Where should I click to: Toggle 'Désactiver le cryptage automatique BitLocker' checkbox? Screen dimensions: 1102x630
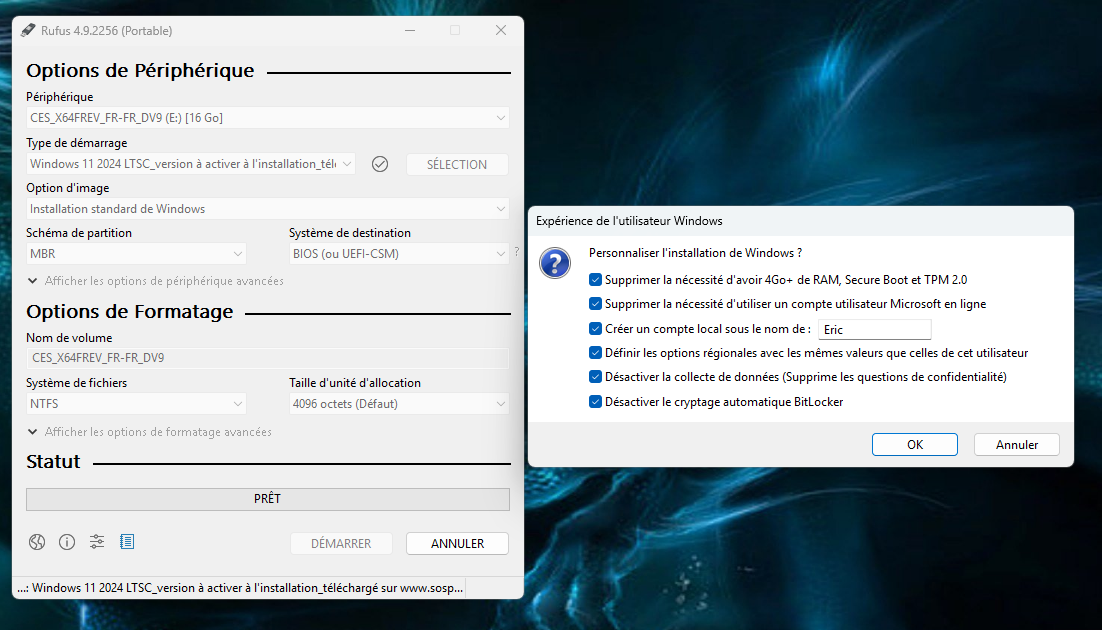595,401
